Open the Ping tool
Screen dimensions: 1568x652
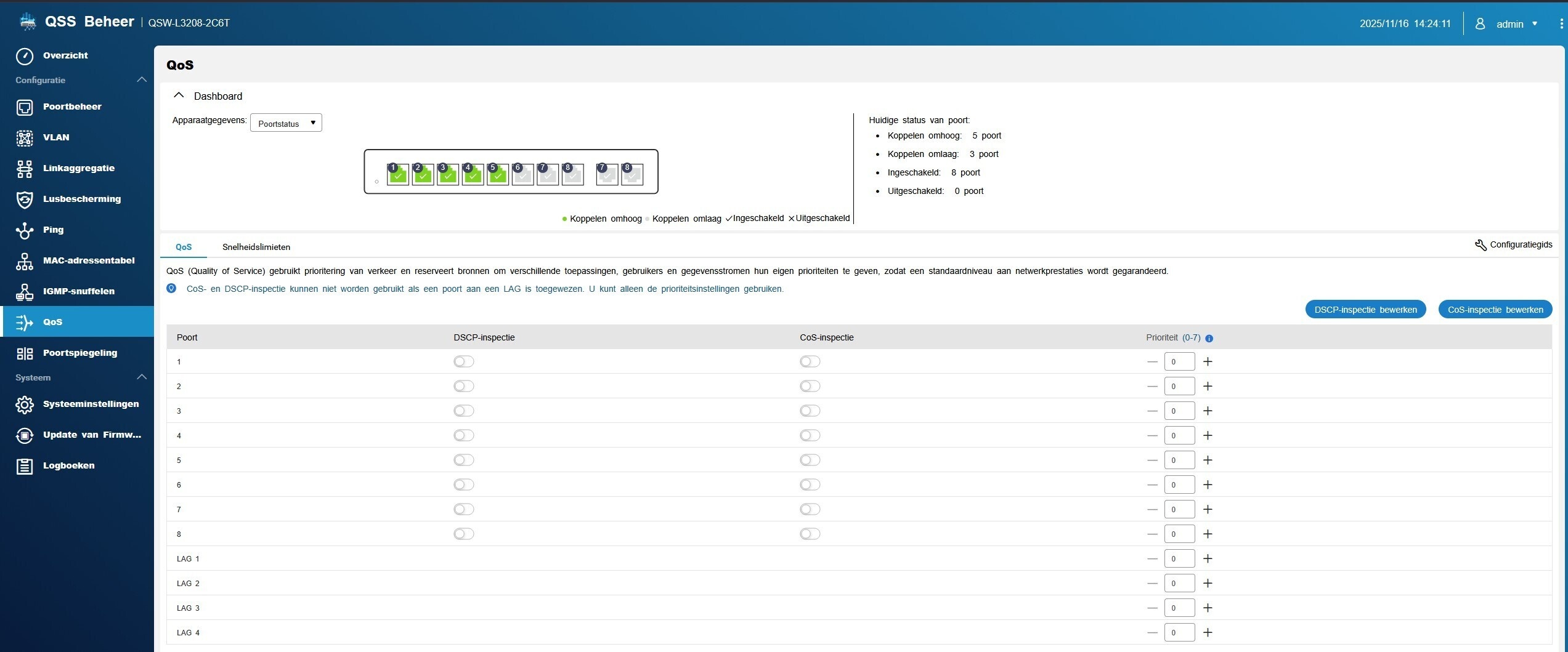tap(54, 230)
